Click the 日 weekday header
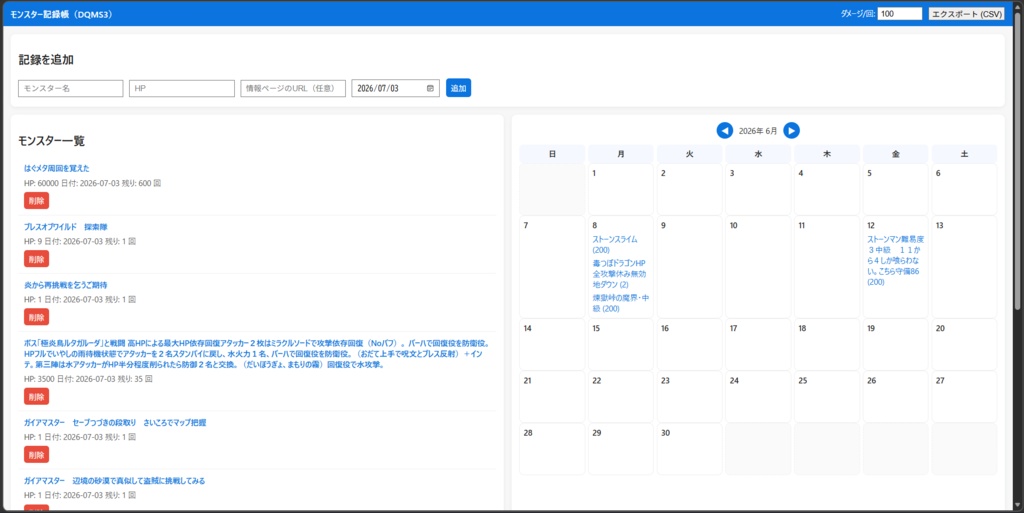The width and height of the screenshot is (1024, 513). (552, 154)
